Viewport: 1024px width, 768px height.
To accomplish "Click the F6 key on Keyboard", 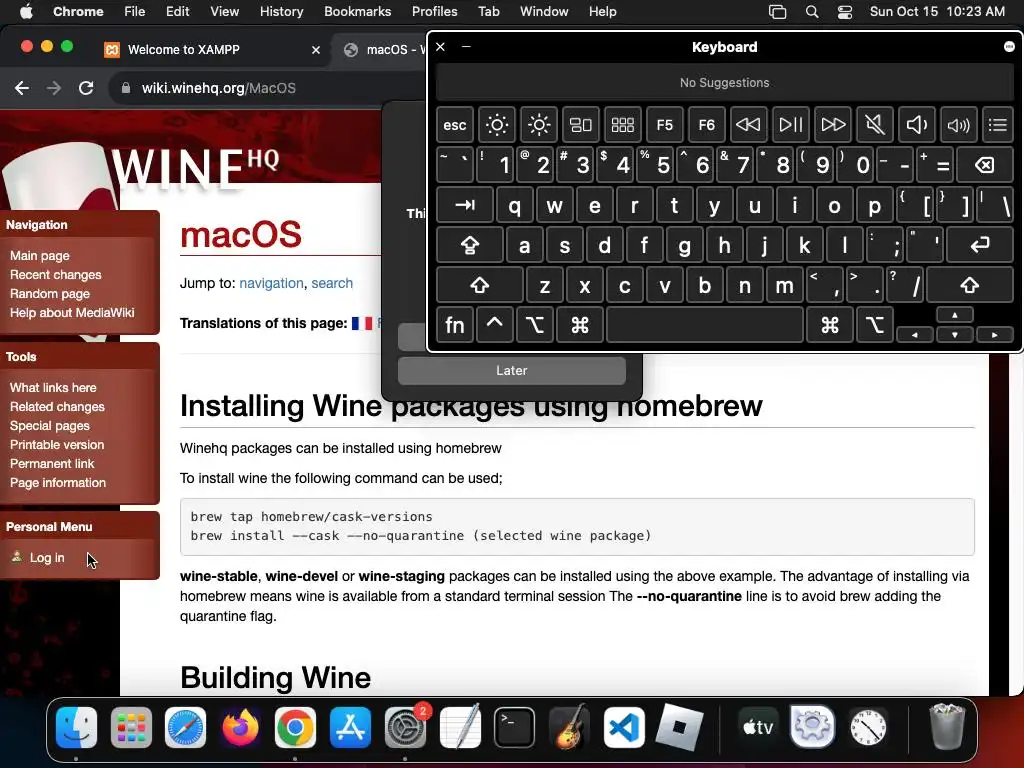I will point(707,125).
